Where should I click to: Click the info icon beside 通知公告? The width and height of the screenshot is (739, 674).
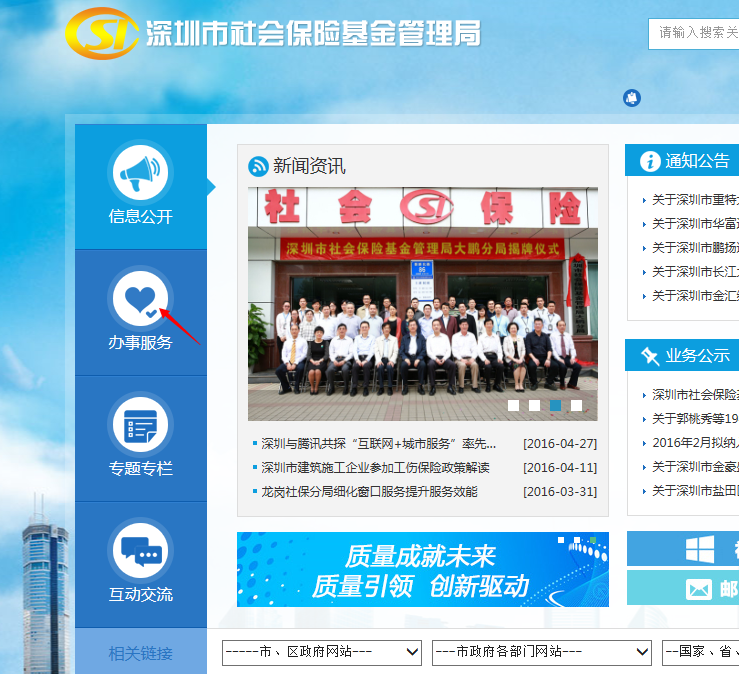650,162
